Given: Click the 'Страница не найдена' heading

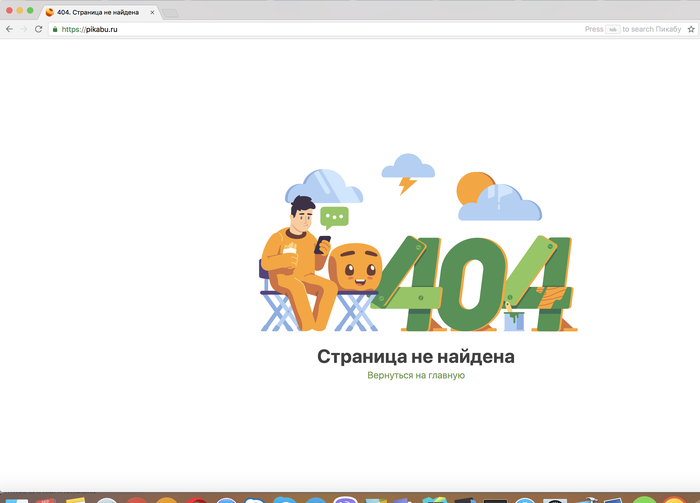Looking at the screenshot, I should (416, 357).
